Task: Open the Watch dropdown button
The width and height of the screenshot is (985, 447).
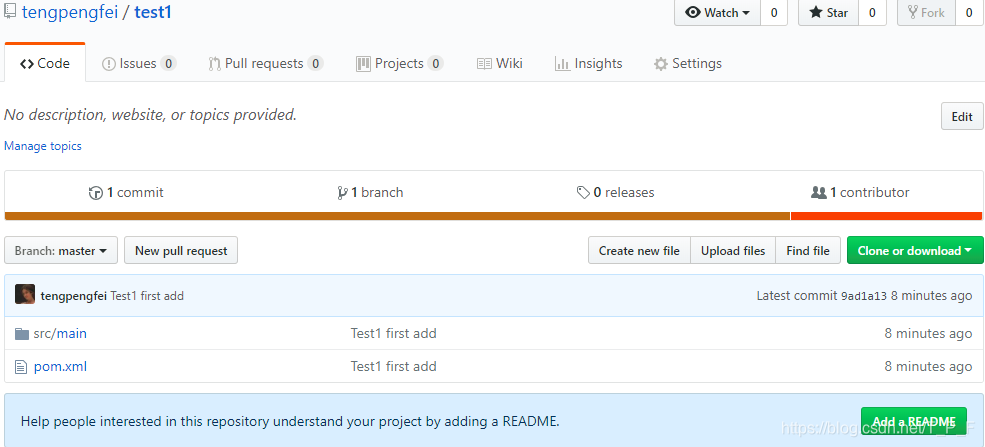Action: 717,13
